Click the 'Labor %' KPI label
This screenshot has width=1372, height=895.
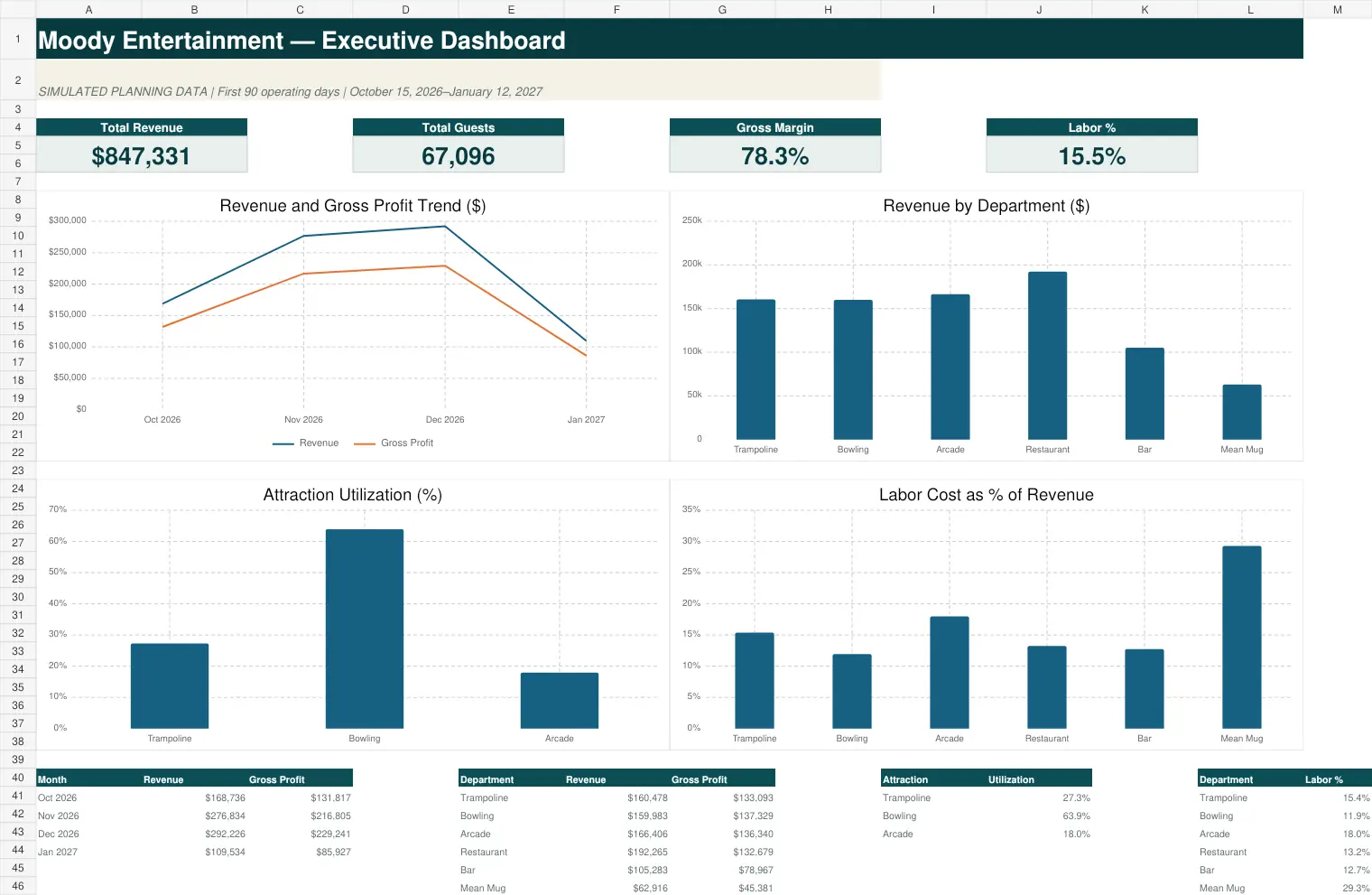[1092, 127]
